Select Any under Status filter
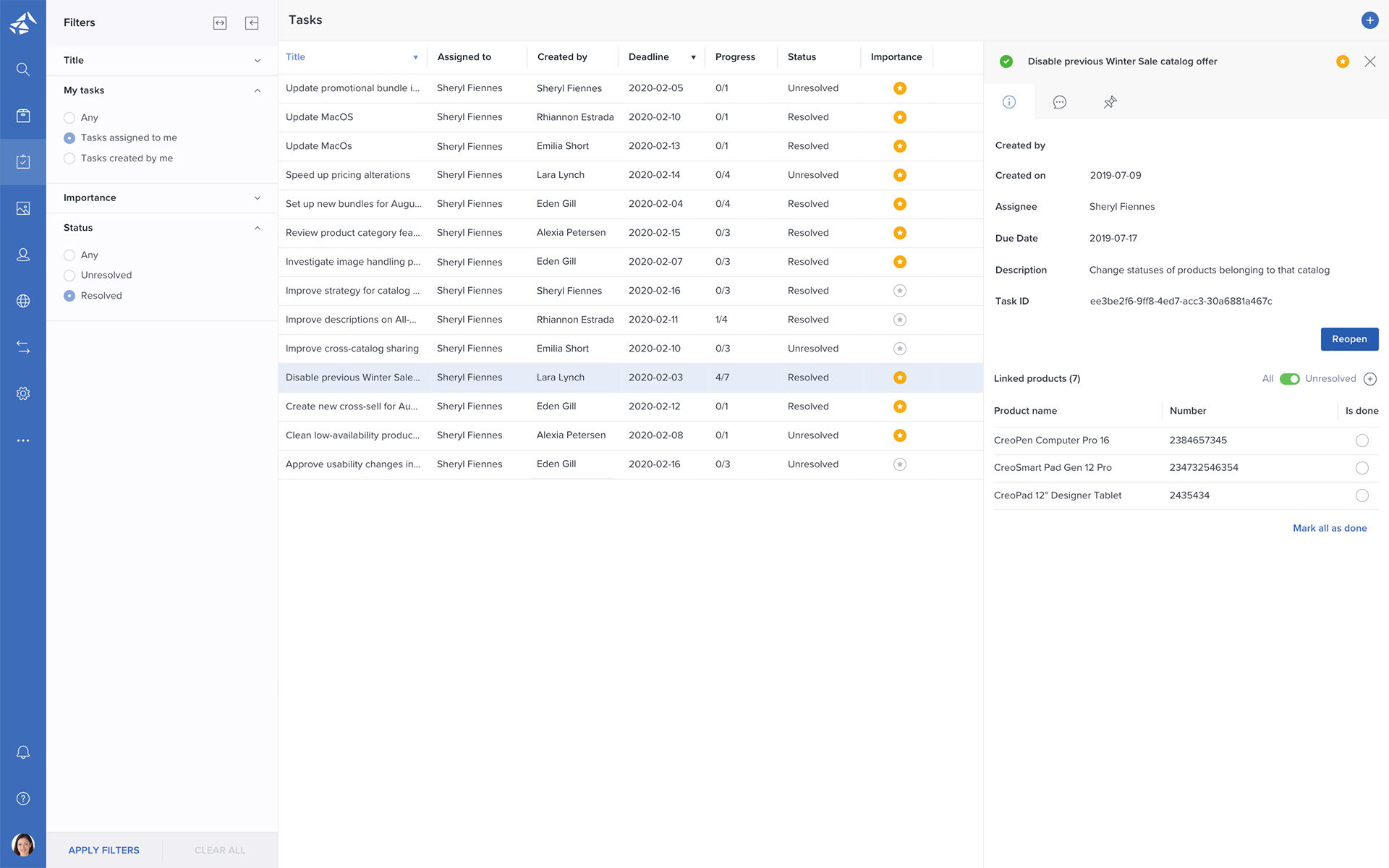Screen dimensions: 1389x868 [69, 255]
